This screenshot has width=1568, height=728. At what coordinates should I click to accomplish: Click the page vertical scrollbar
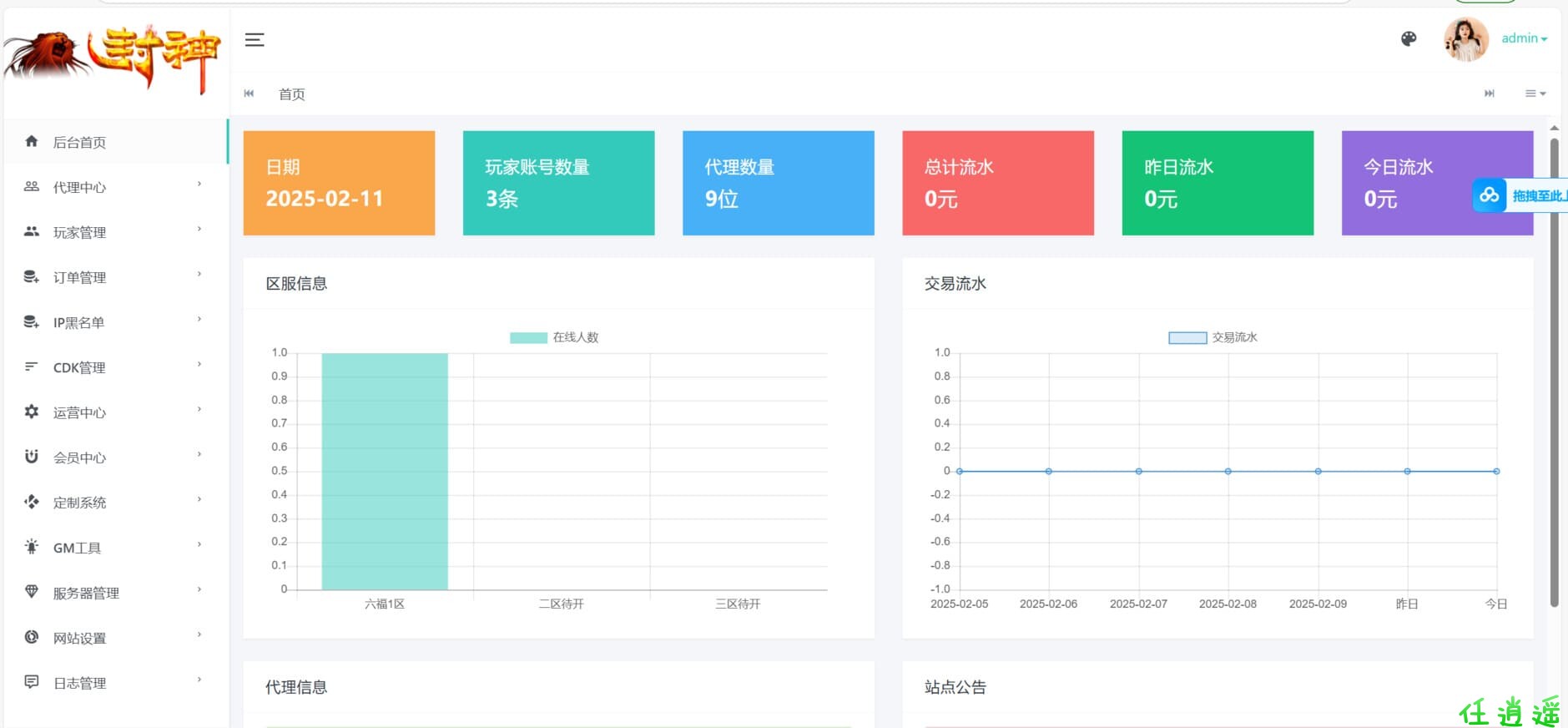1554,372
